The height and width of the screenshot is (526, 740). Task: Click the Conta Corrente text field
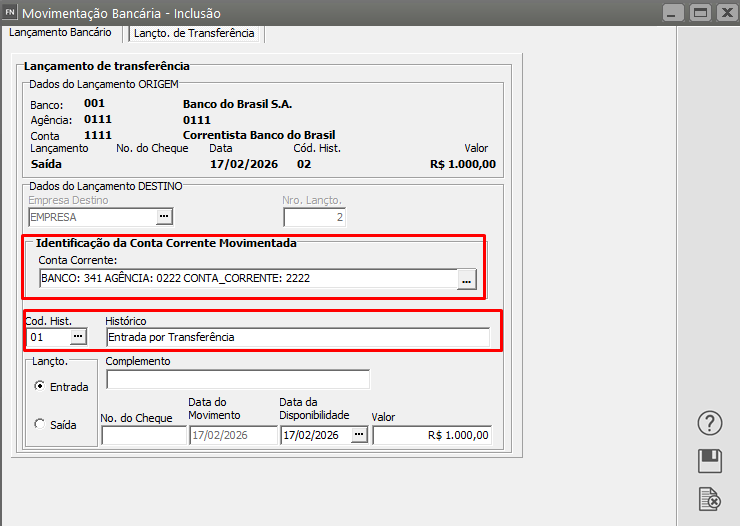click(x=246, y=279)
